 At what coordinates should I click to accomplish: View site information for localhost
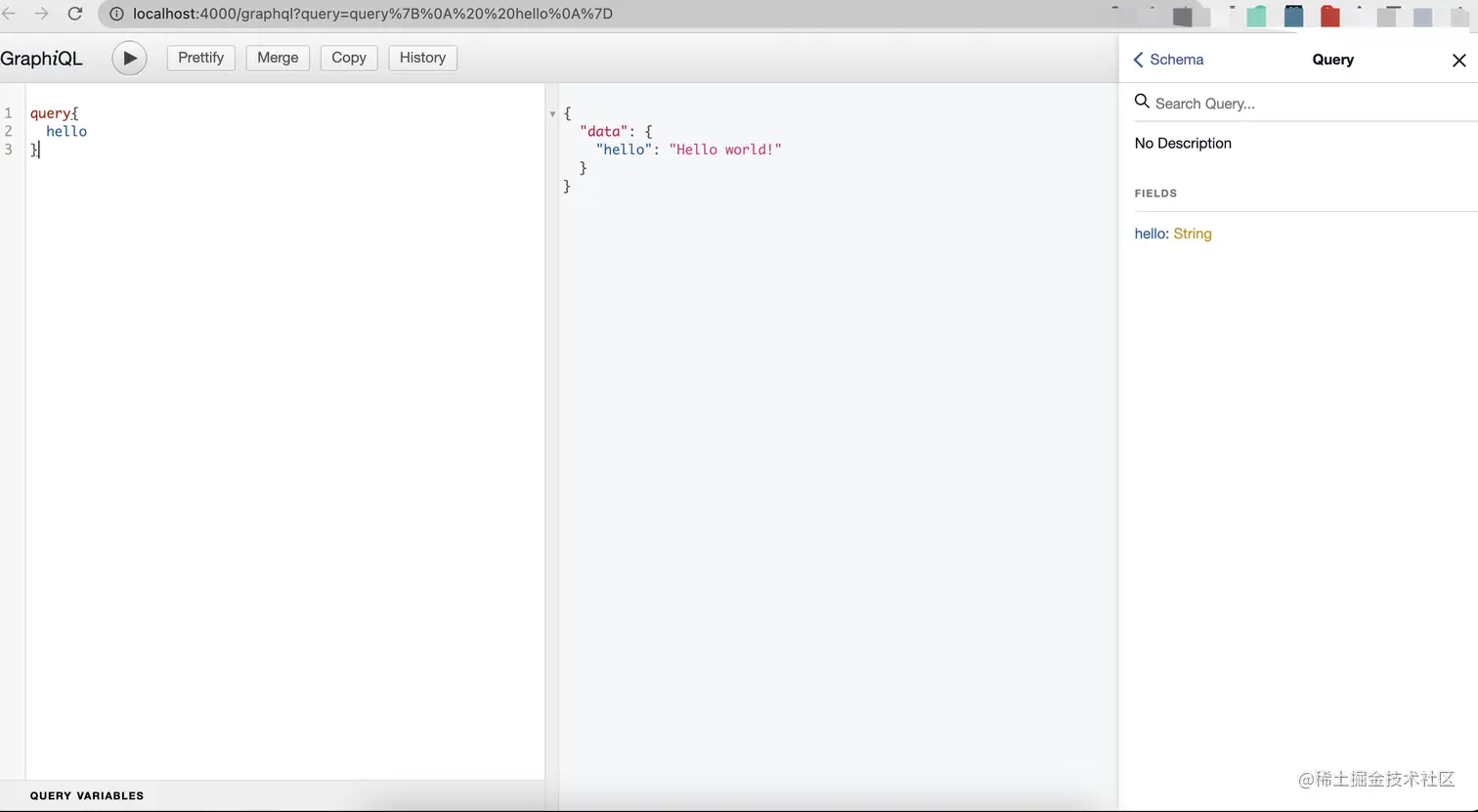tap(116, 14)
